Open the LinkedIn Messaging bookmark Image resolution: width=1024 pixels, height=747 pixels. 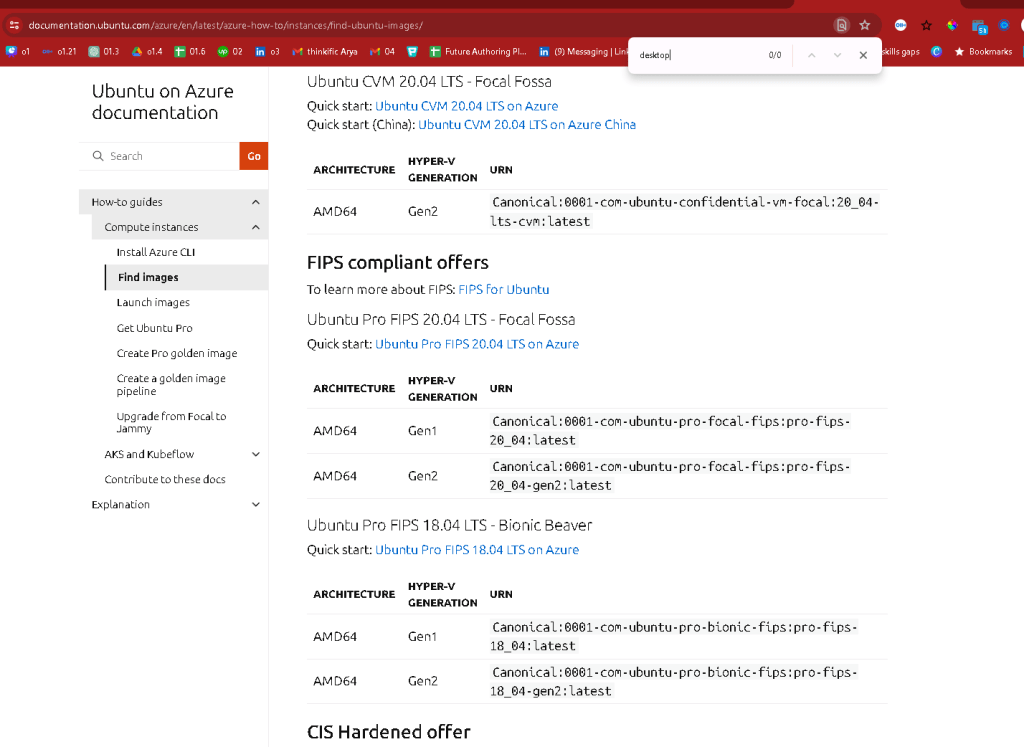[583, 52]
